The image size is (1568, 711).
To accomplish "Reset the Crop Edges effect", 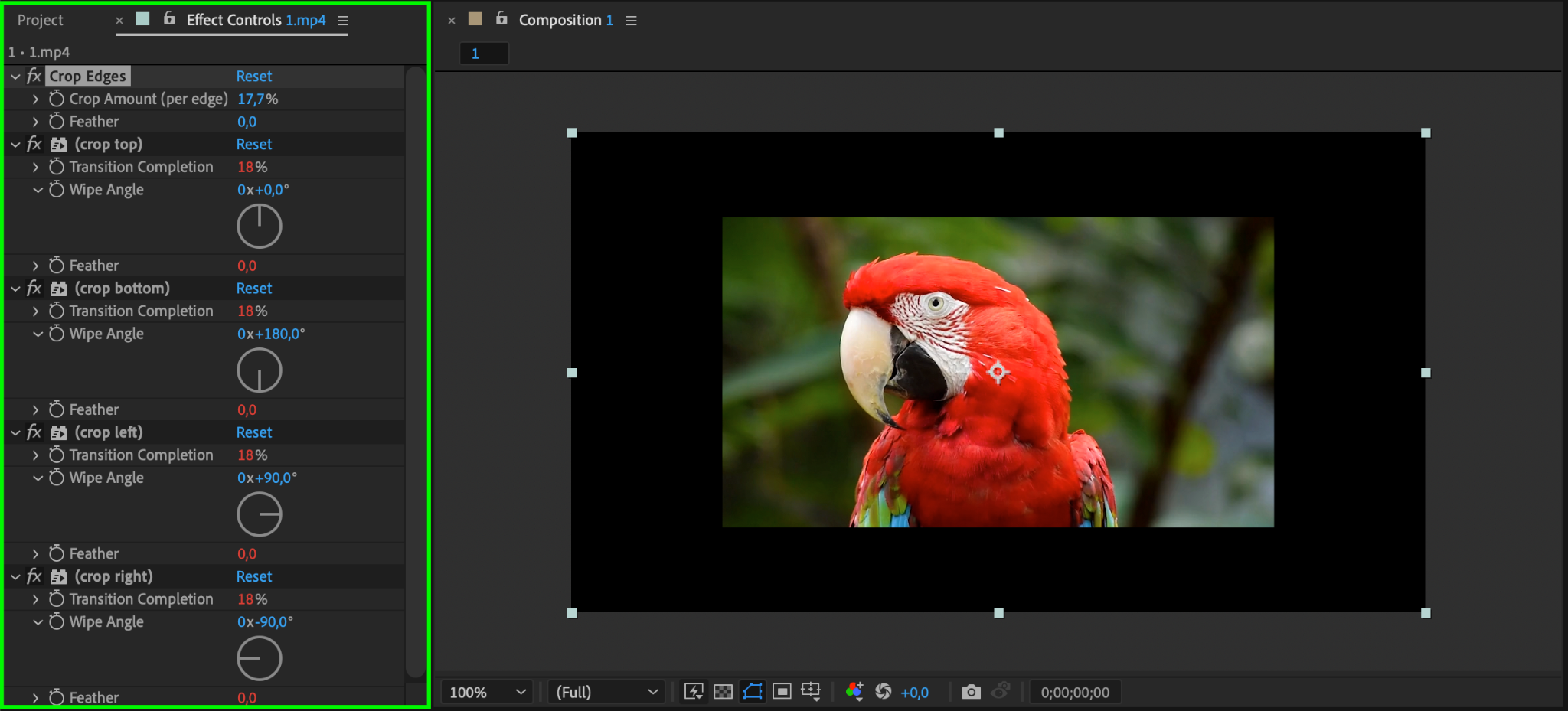I will click(x=253, y=77).
